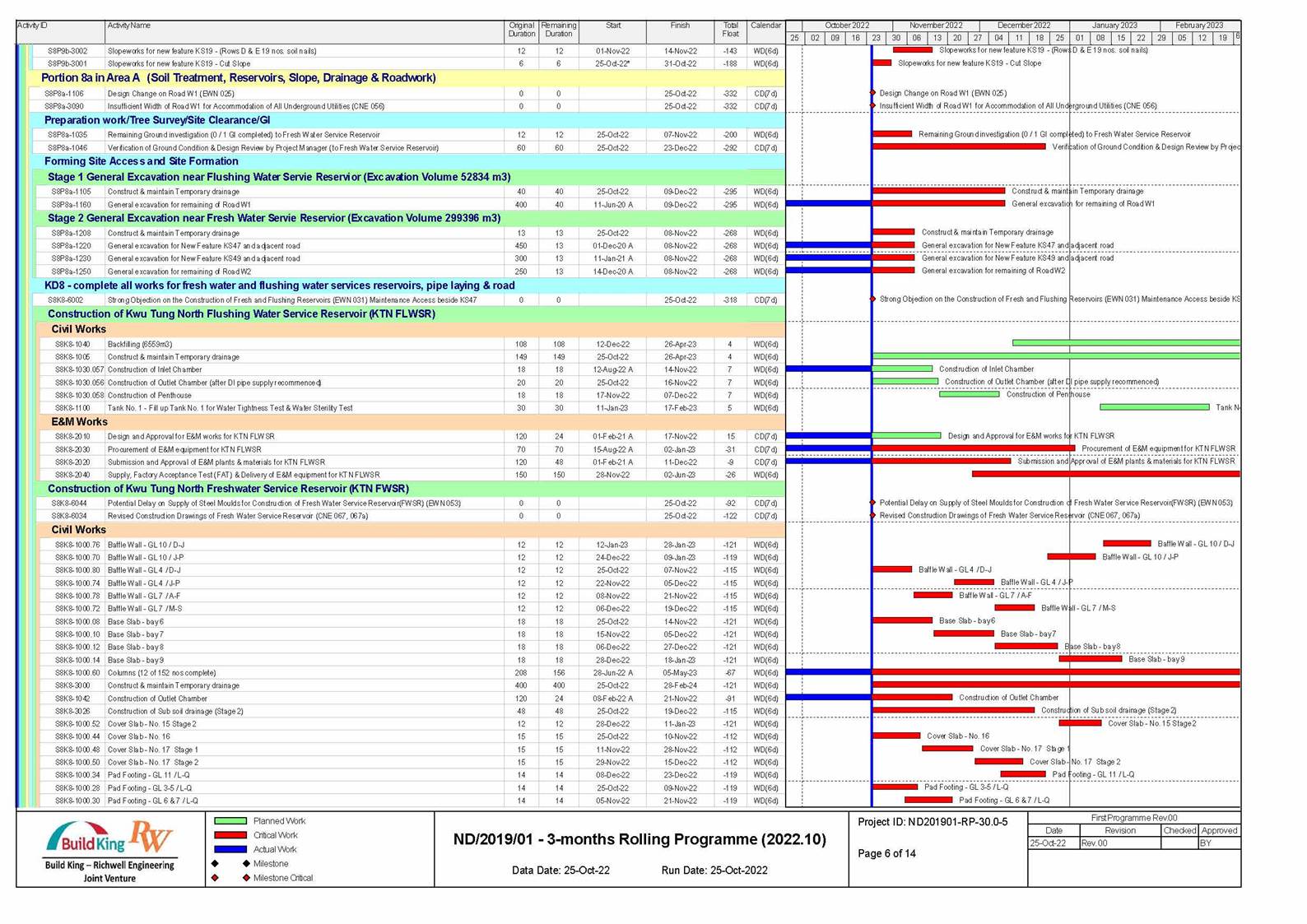Click the 'FirstProgramme Rev.00' revision box title

point(1134,818)
